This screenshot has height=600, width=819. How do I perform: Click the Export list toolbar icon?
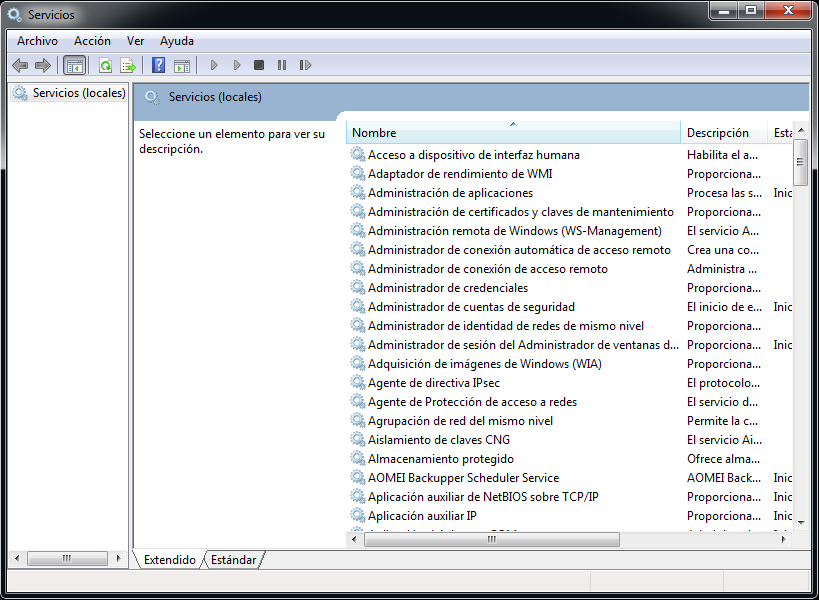[x=128, y=65]
